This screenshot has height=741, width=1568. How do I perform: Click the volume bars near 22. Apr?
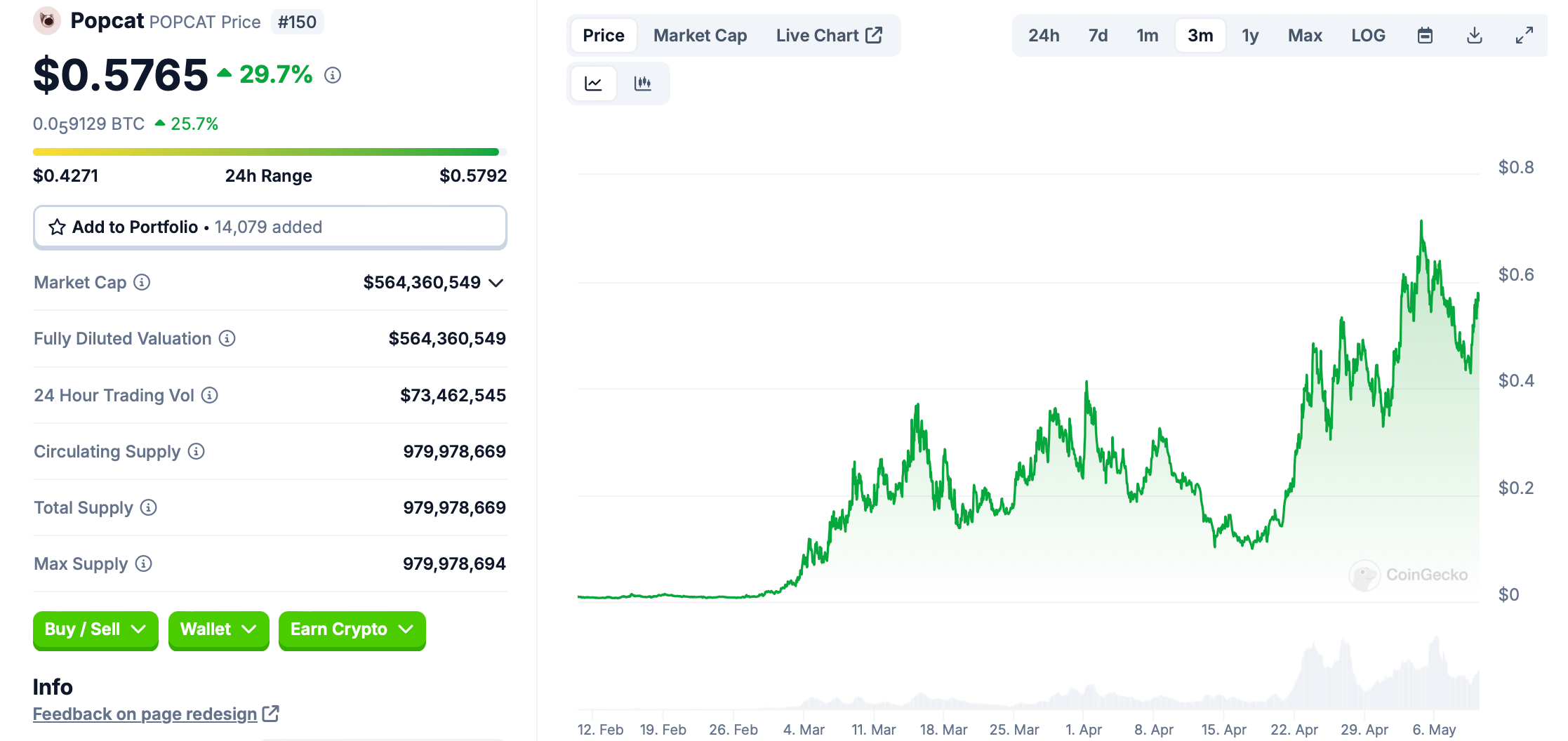tap(1310, 677)
